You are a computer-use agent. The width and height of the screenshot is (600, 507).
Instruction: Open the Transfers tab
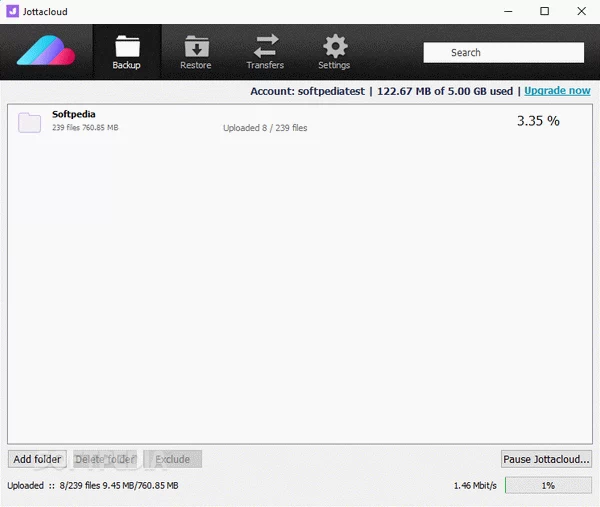265,52
